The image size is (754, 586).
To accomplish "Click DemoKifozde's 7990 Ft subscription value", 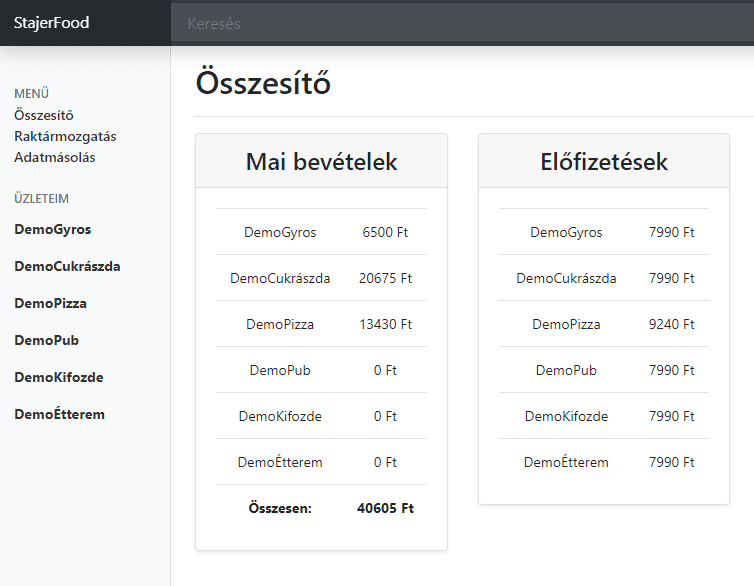I will (x=671, y=416).
